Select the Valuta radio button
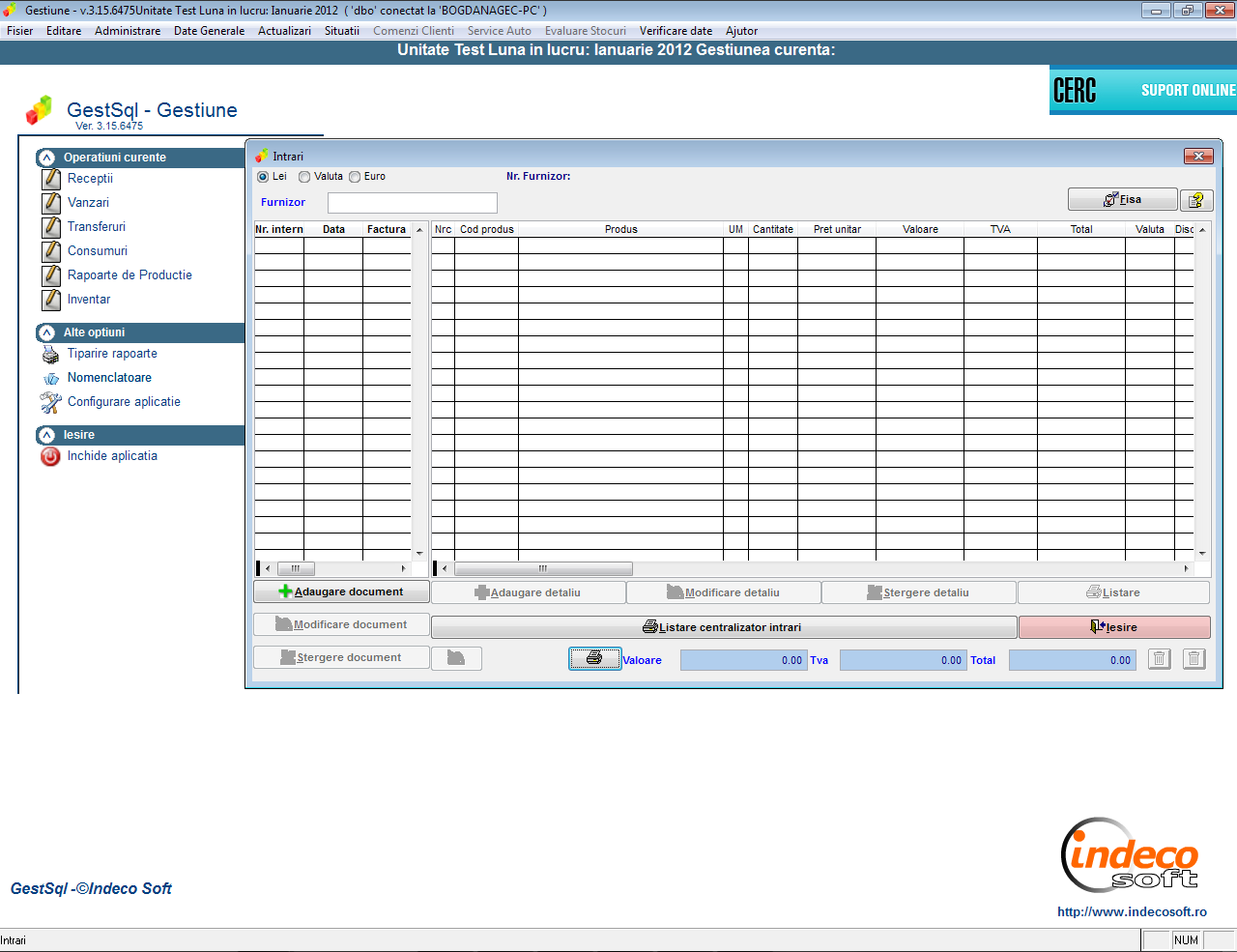1237x952 pixels. [x=304, y=177]
